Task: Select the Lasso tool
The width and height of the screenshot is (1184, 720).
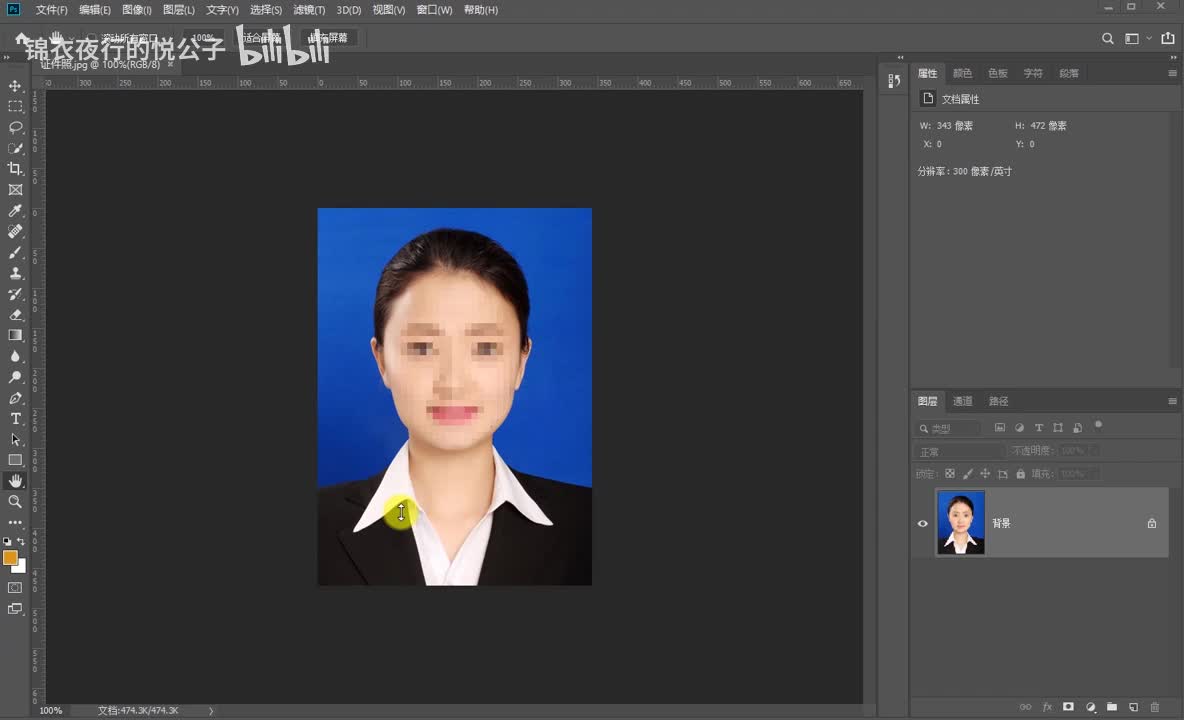Action: [15, 127]
